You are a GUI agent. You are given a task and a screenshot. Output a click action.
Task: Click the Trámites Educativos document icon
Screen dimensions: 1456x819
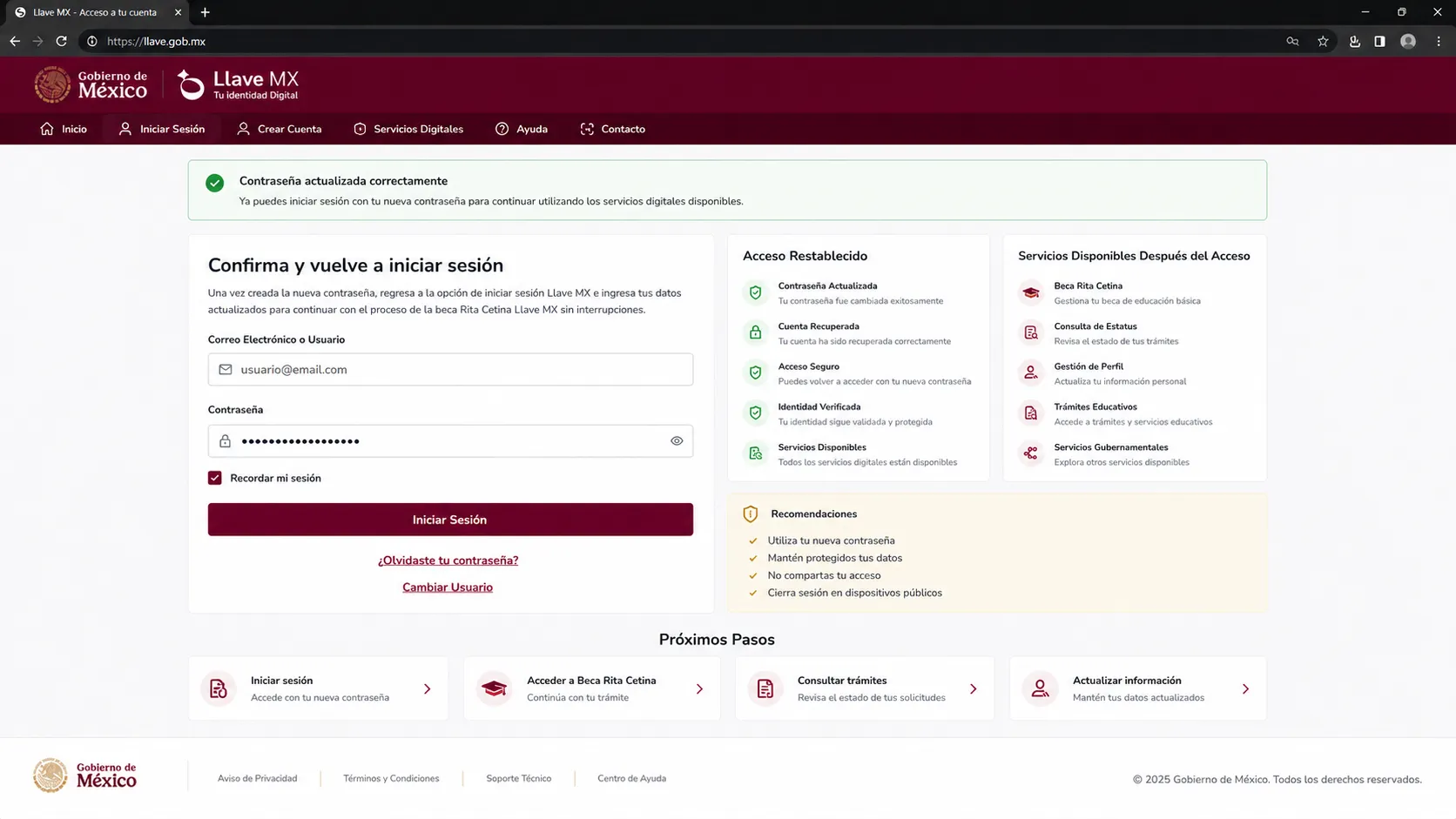(x=1031, y=413)
